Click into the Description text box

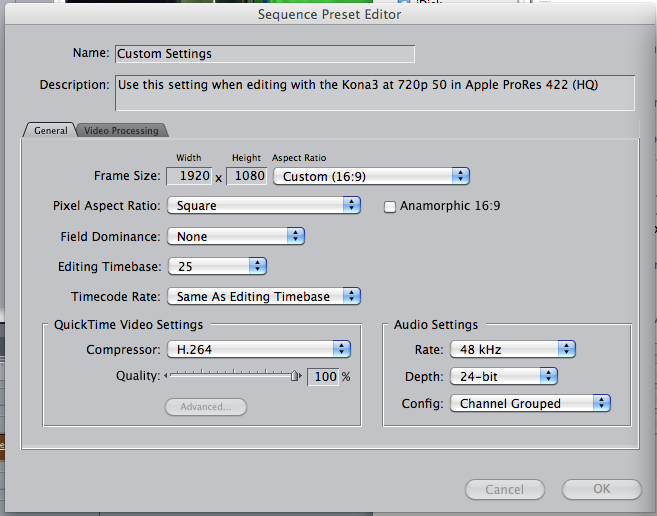click(x=375, y=93)
